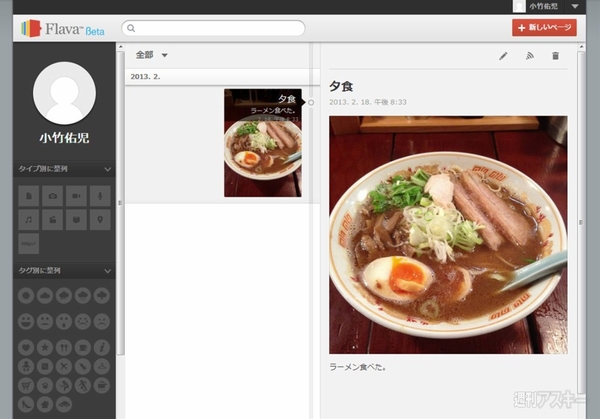Focus the search input field
Image resolution: width=600 pixels, height=419 pixels.
click(213, 28)
